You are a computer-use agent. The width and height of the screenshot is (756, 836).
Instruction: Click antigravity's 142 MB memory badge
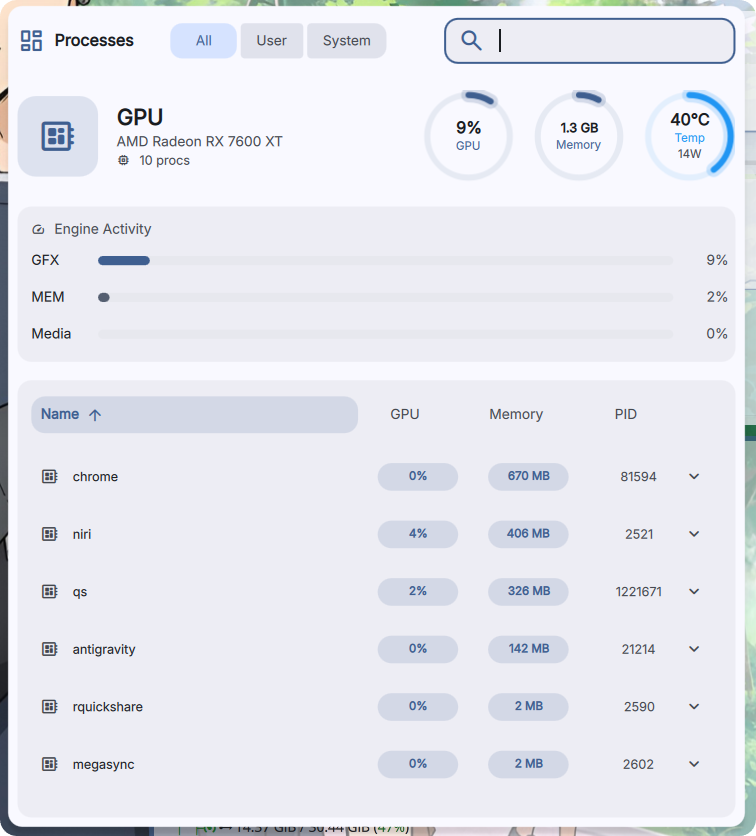pos(528,649)
